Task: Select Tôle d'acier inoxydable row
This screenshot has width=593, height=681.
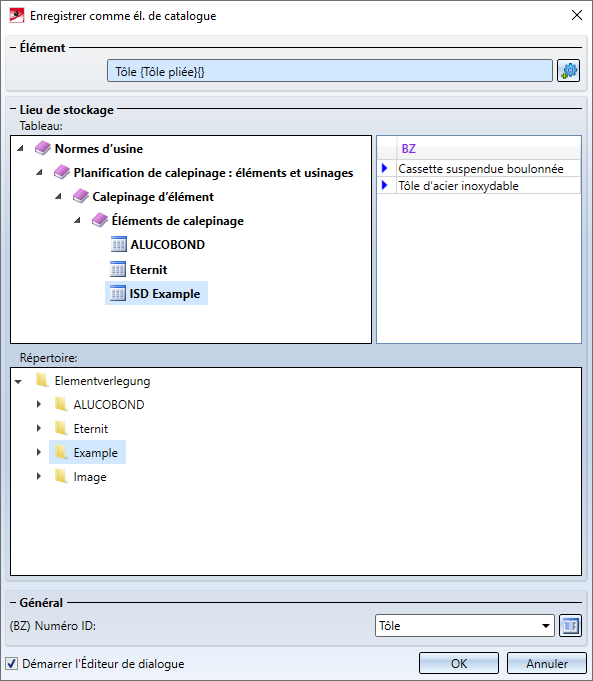Action: pos(480,185)
